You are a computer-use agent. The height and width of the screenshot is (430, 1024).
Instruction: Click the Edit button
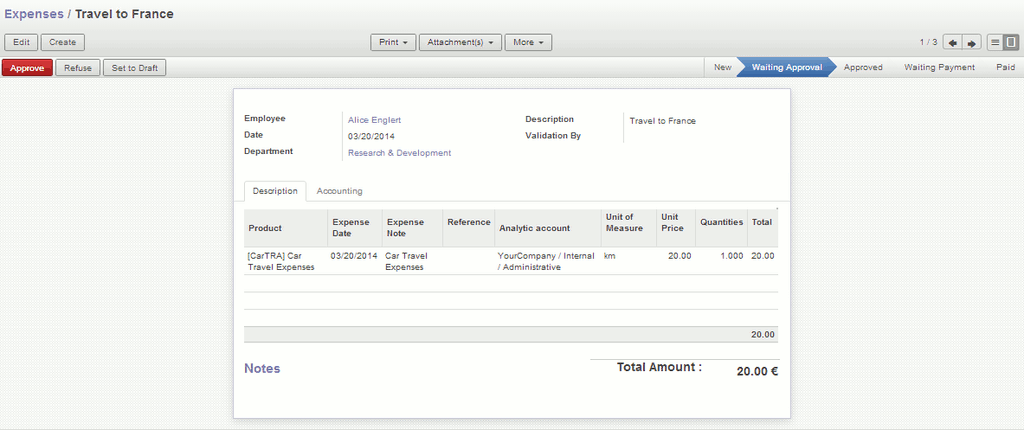tap(21, 43)
